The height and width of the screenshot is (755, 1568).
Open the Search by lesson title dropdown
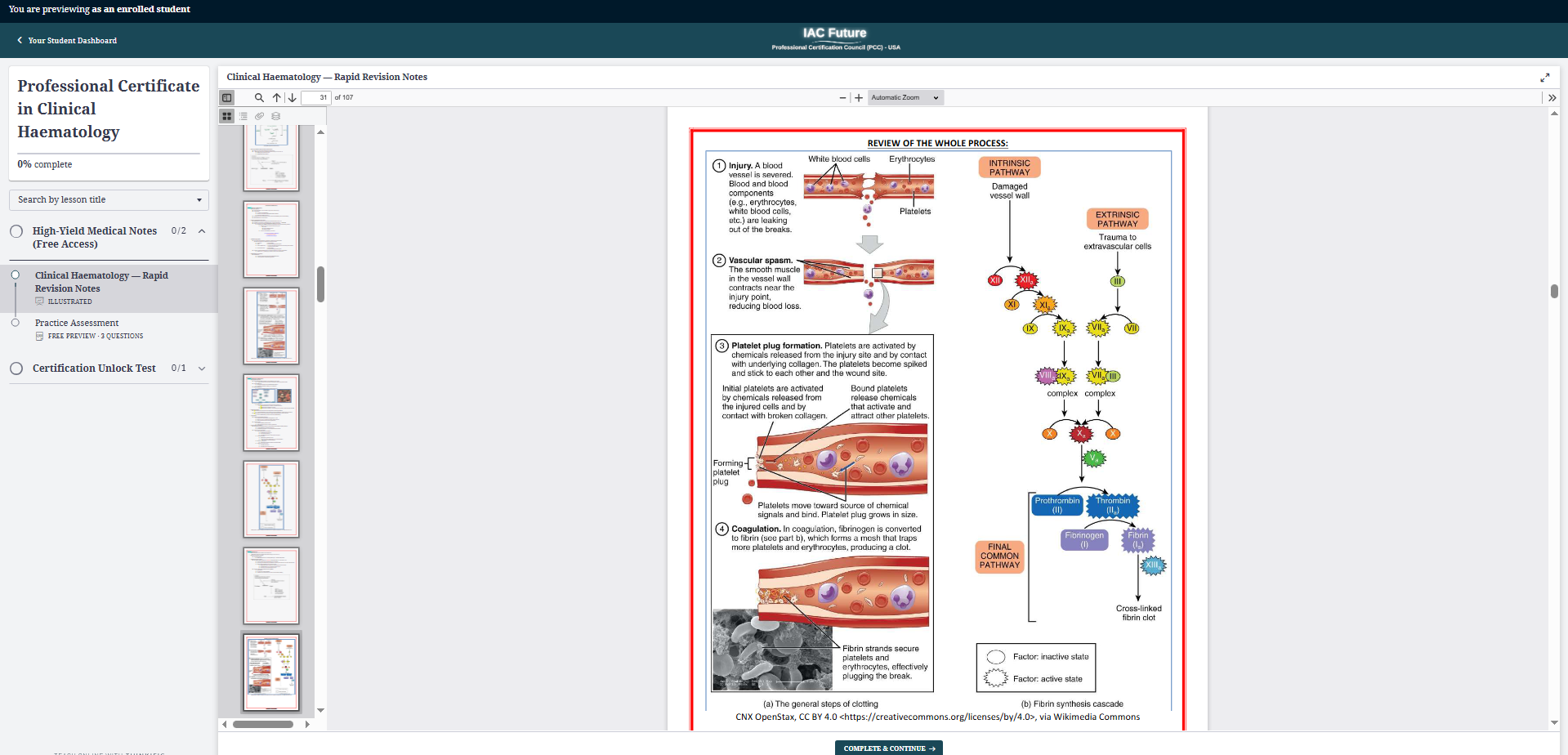click(109, 200)
